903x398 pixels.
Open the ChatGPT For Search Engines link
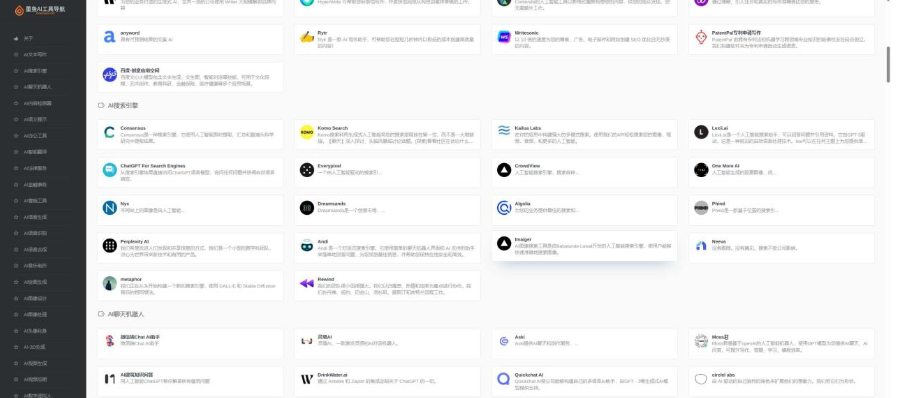[153, 166]
